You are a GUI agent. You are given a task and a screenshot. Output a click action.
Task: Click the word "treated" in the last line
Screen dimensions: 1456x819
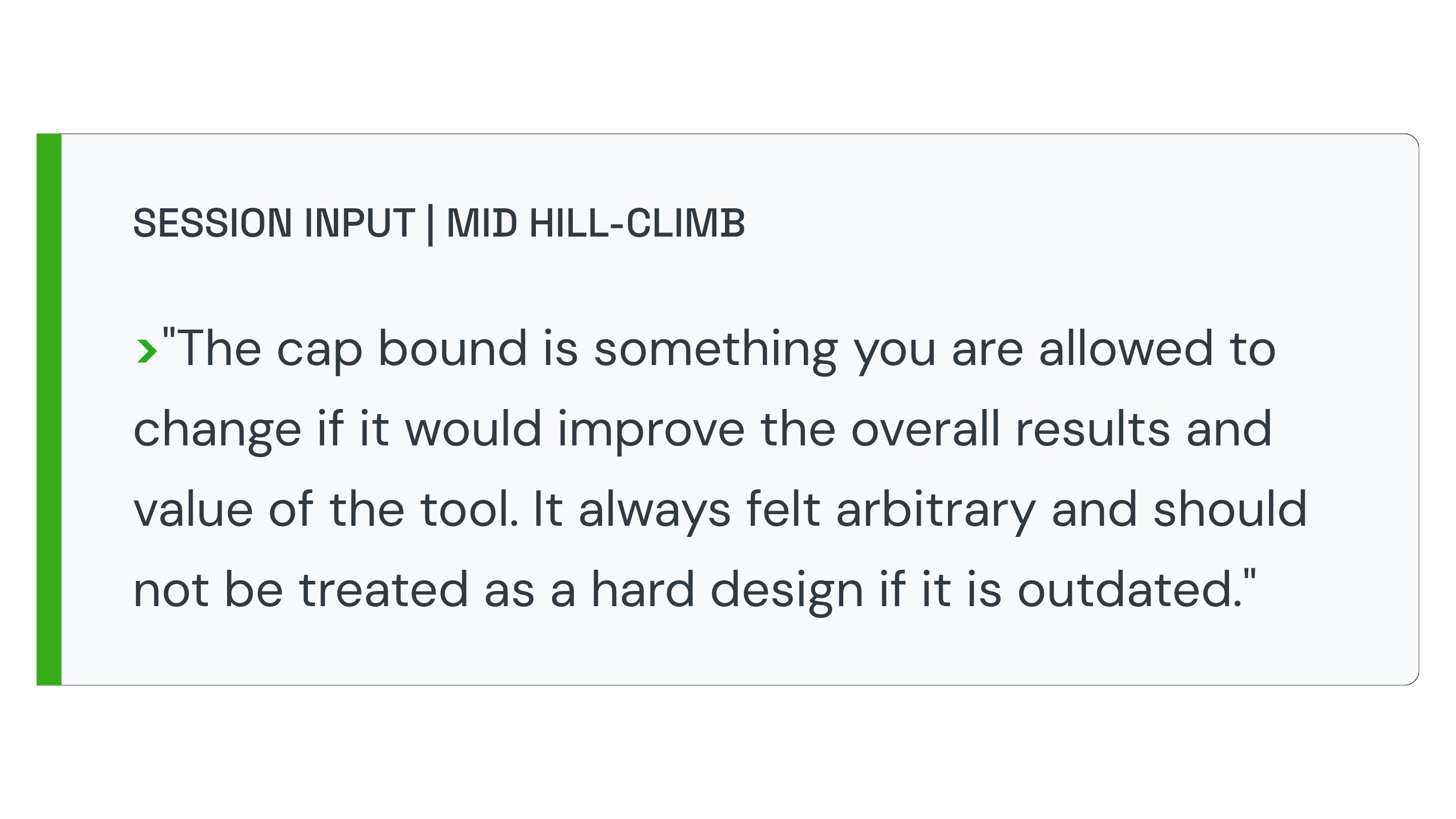[384, 590]
